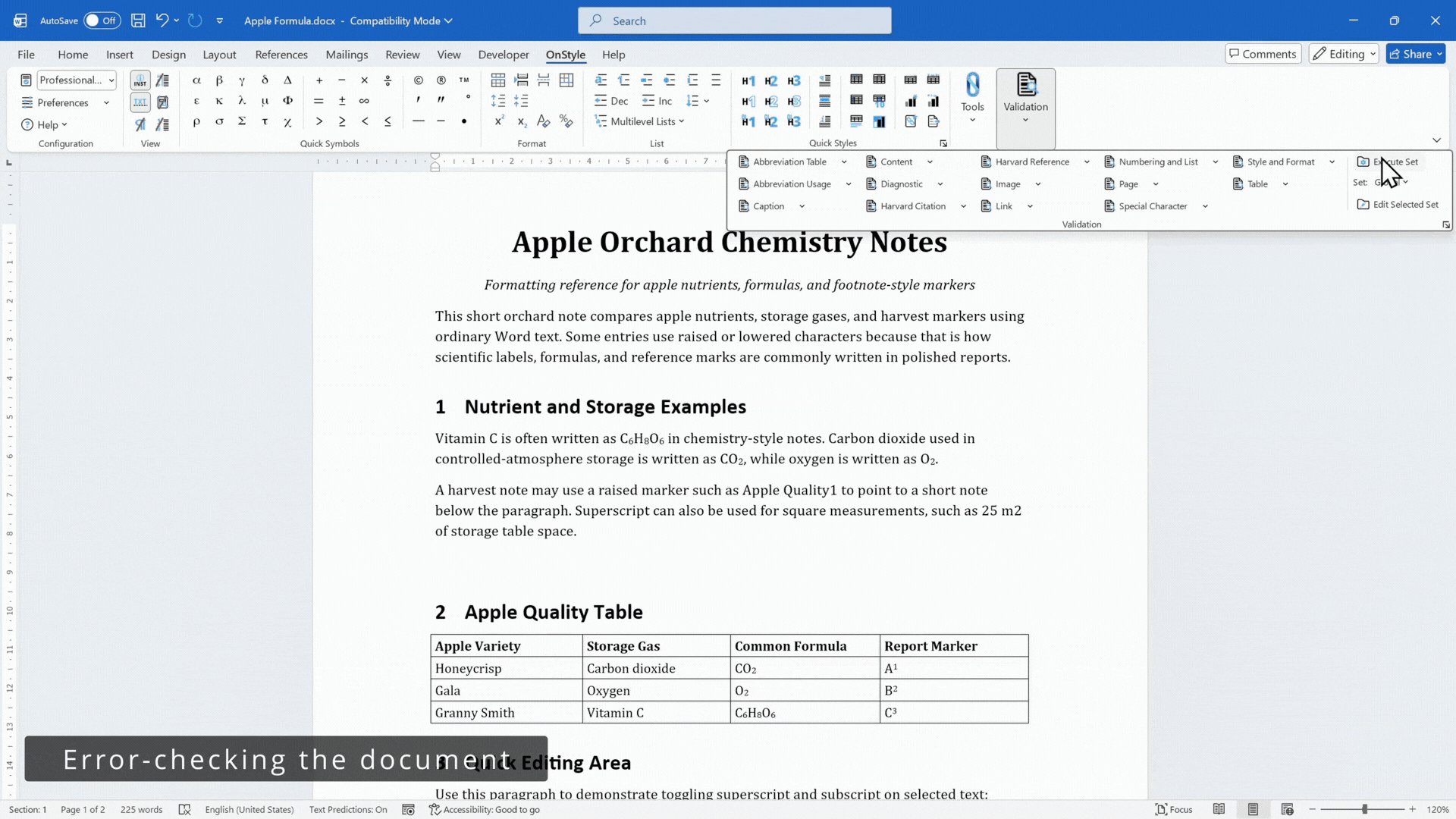Click the Undo arrow icon
1456x819 pixels.
(162, 20)
